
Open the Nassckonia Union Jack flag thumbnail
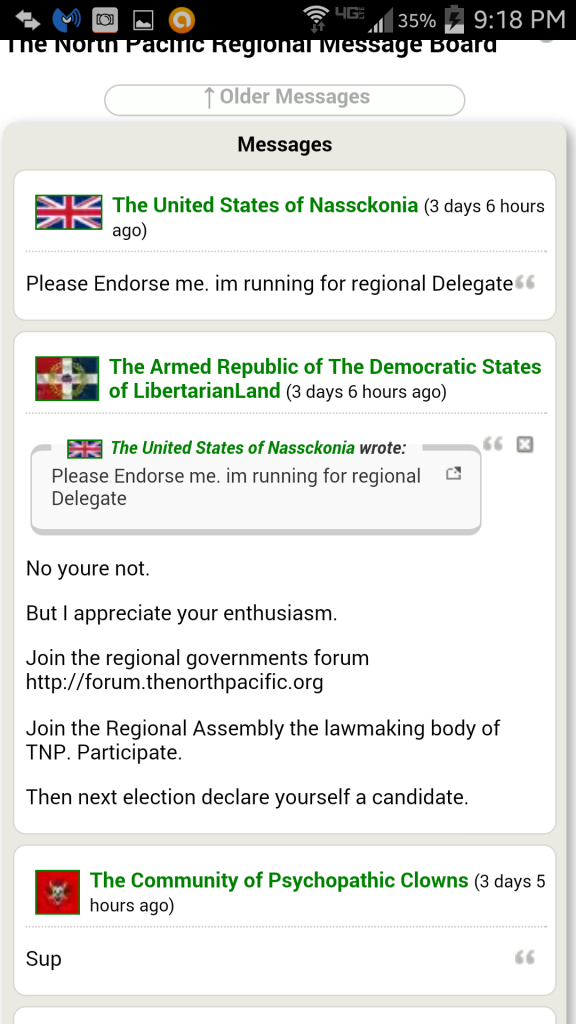69,212
